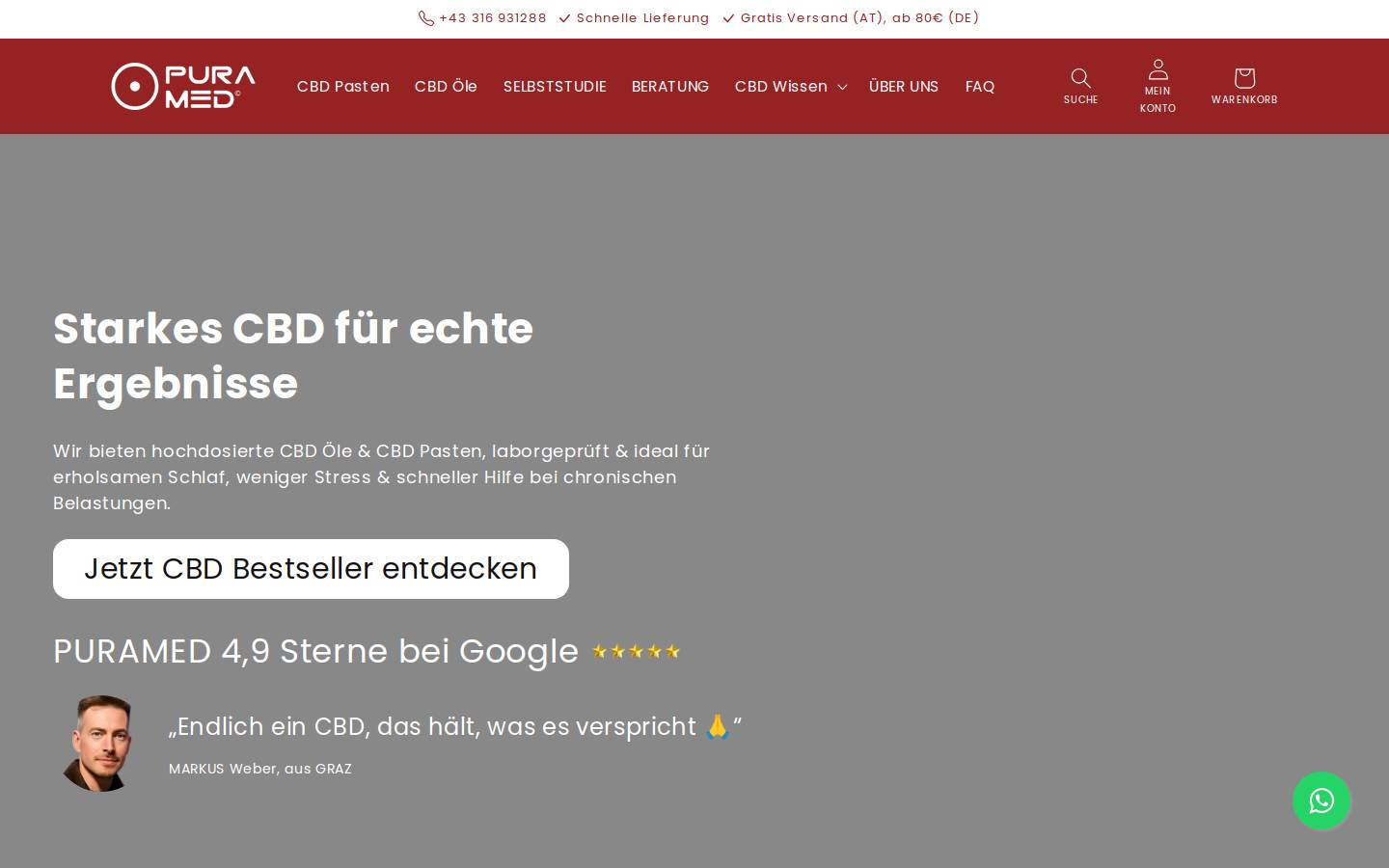Viewport: 1389px width, 868px height.
Task: Open the search magnifier icon
Action: [1080, 77]
